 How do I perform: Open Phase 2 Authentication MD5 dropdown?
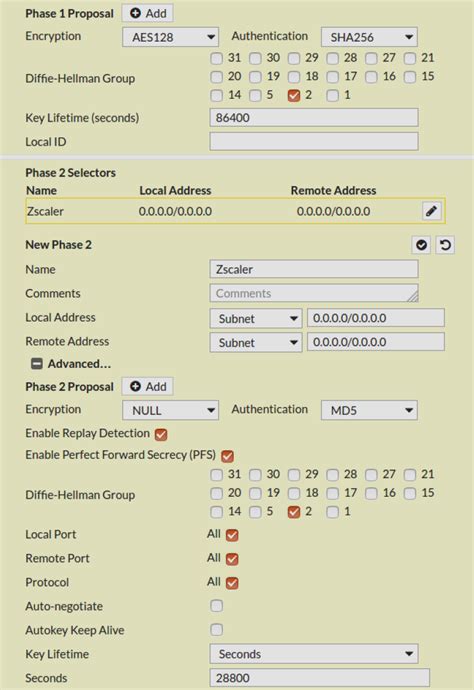(x=369, y=410)
